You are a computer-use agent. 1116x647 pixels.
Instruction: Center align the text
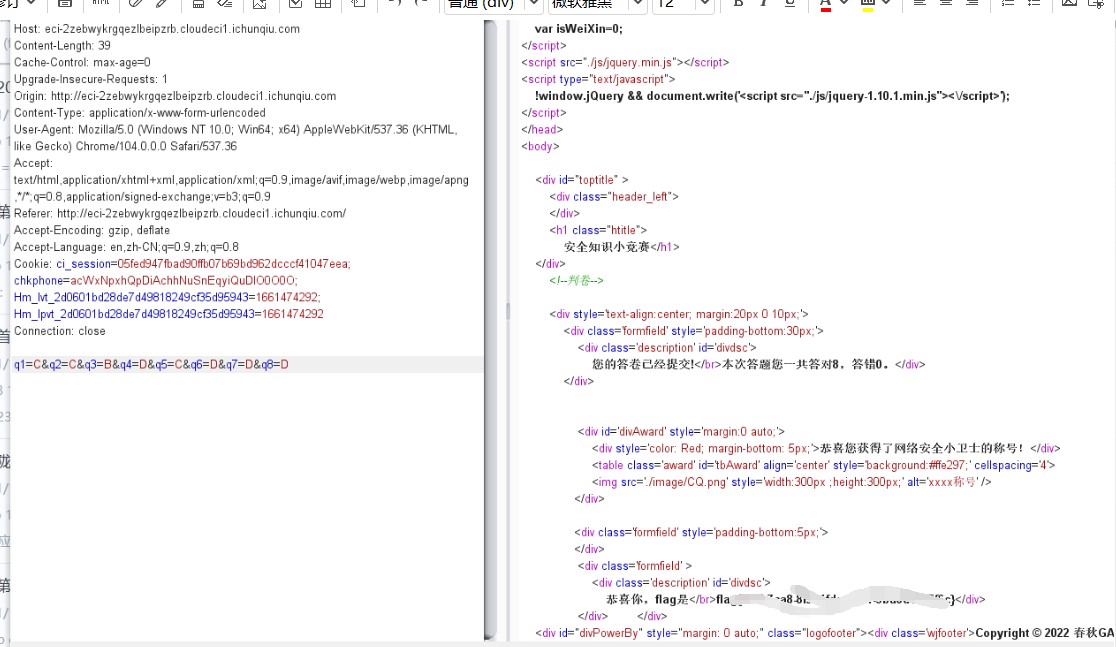click(x=945, y=4)
